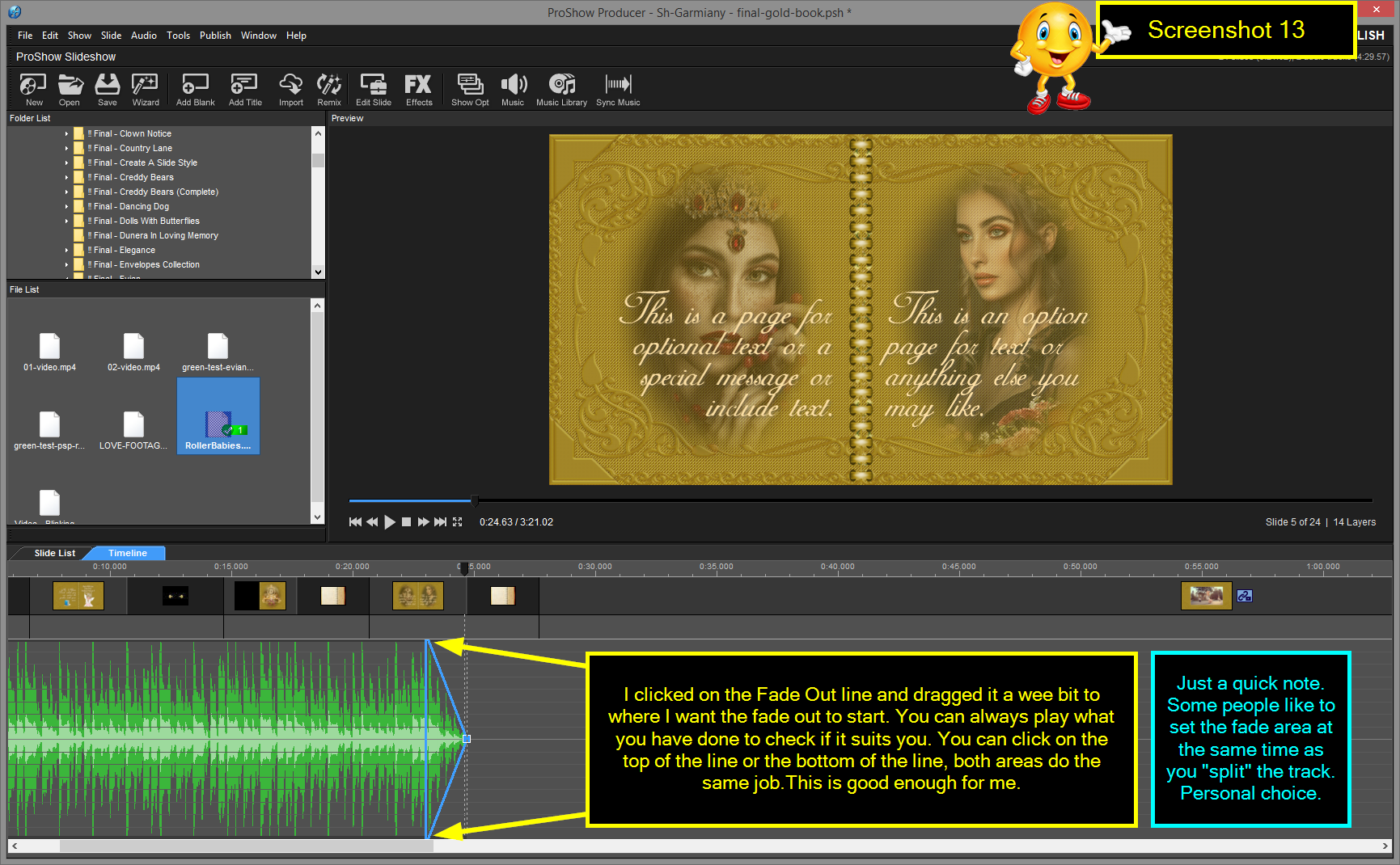
Task: Switch to the Timeline tab
Action: 128,553
